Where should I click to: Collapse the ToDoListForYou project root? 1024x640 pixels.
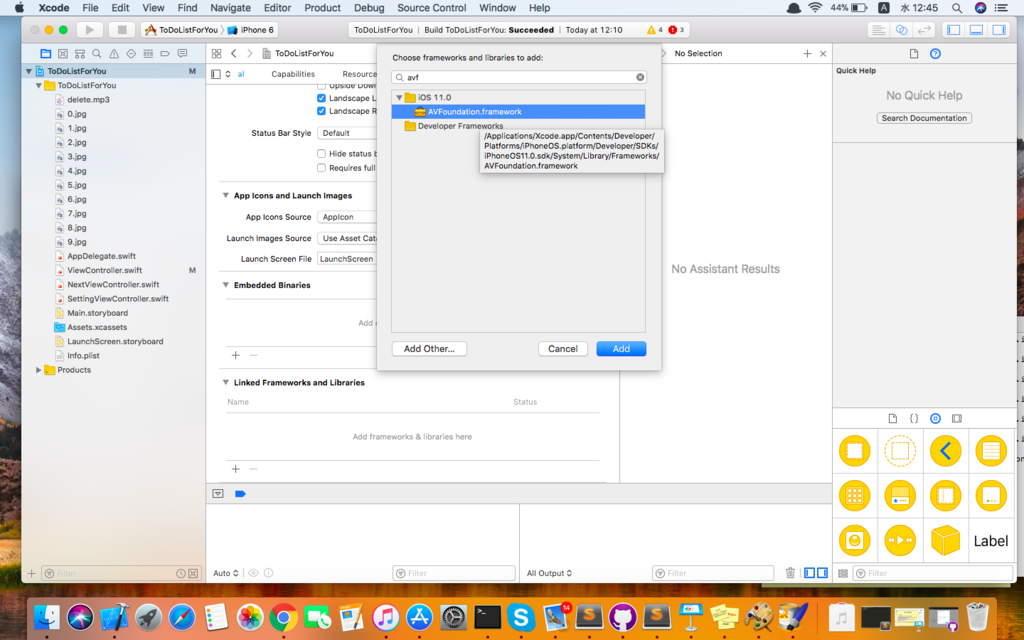[29, 71]
